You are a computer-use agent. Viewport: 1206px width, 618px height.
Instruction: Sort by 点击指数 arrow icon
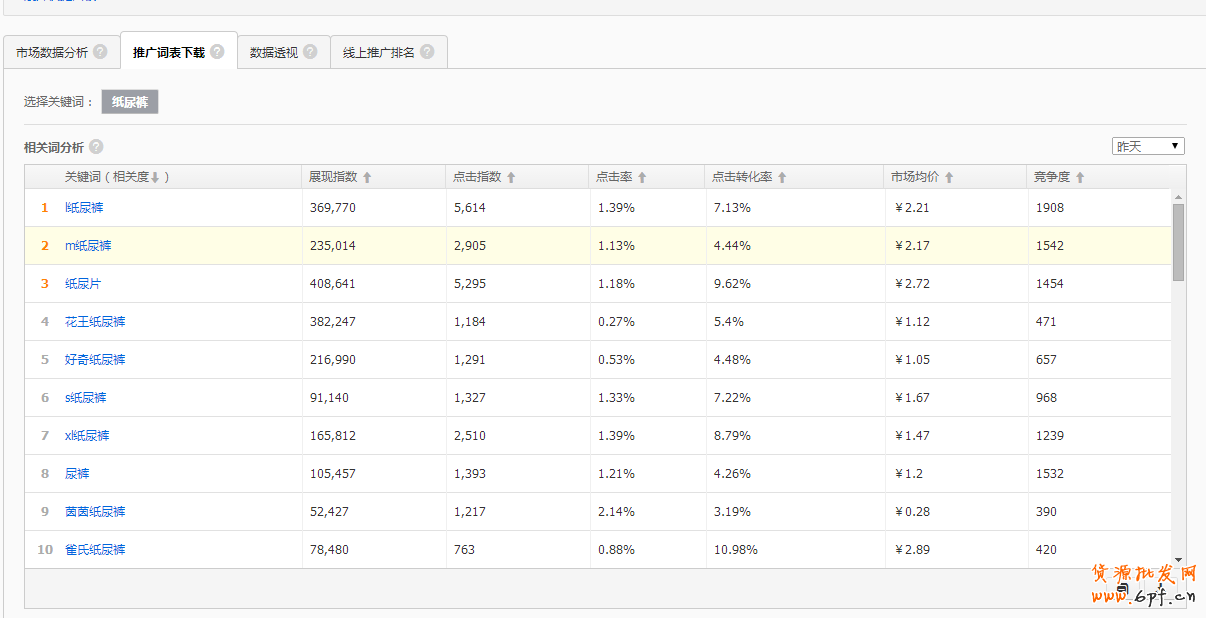[511, 177]
